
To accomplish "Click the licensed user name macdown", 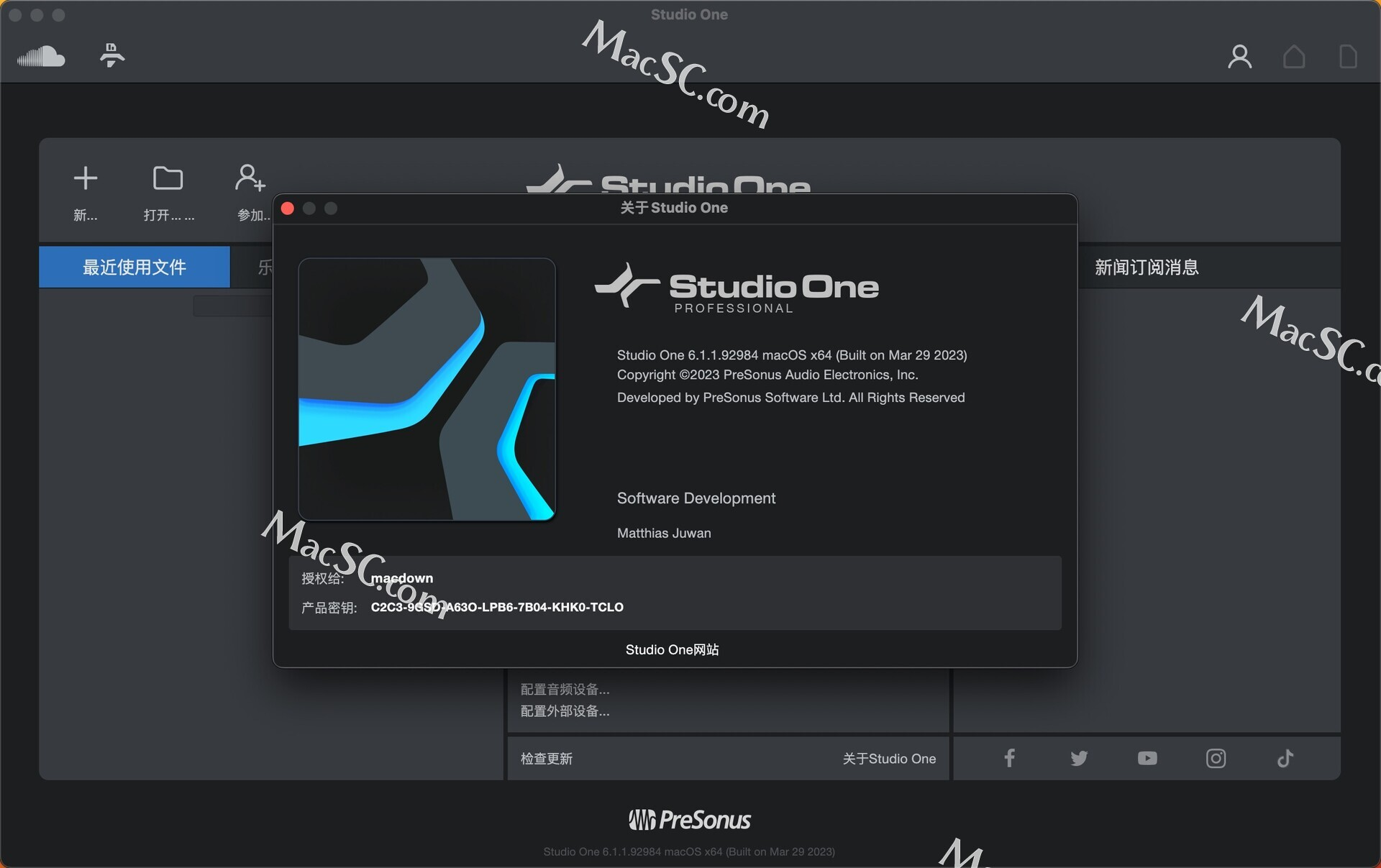I will point(402,578).
